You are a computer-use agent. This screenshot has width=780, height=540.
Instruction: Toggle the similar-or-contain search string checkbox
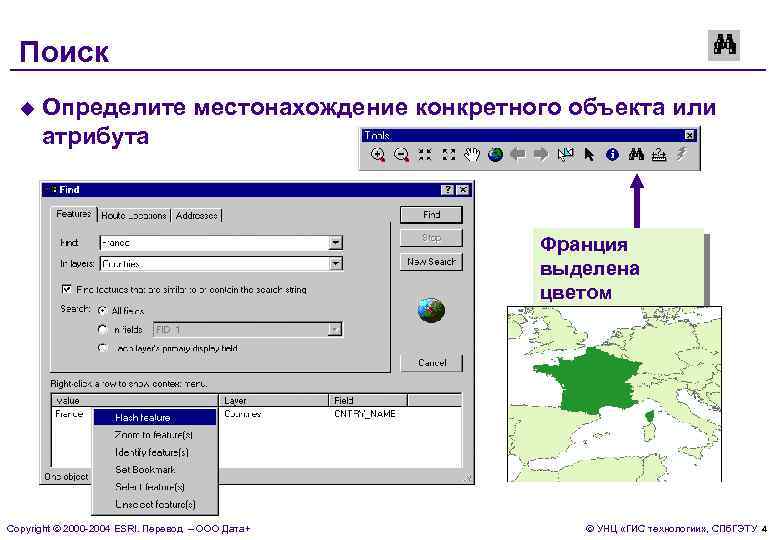click(66, 288)
